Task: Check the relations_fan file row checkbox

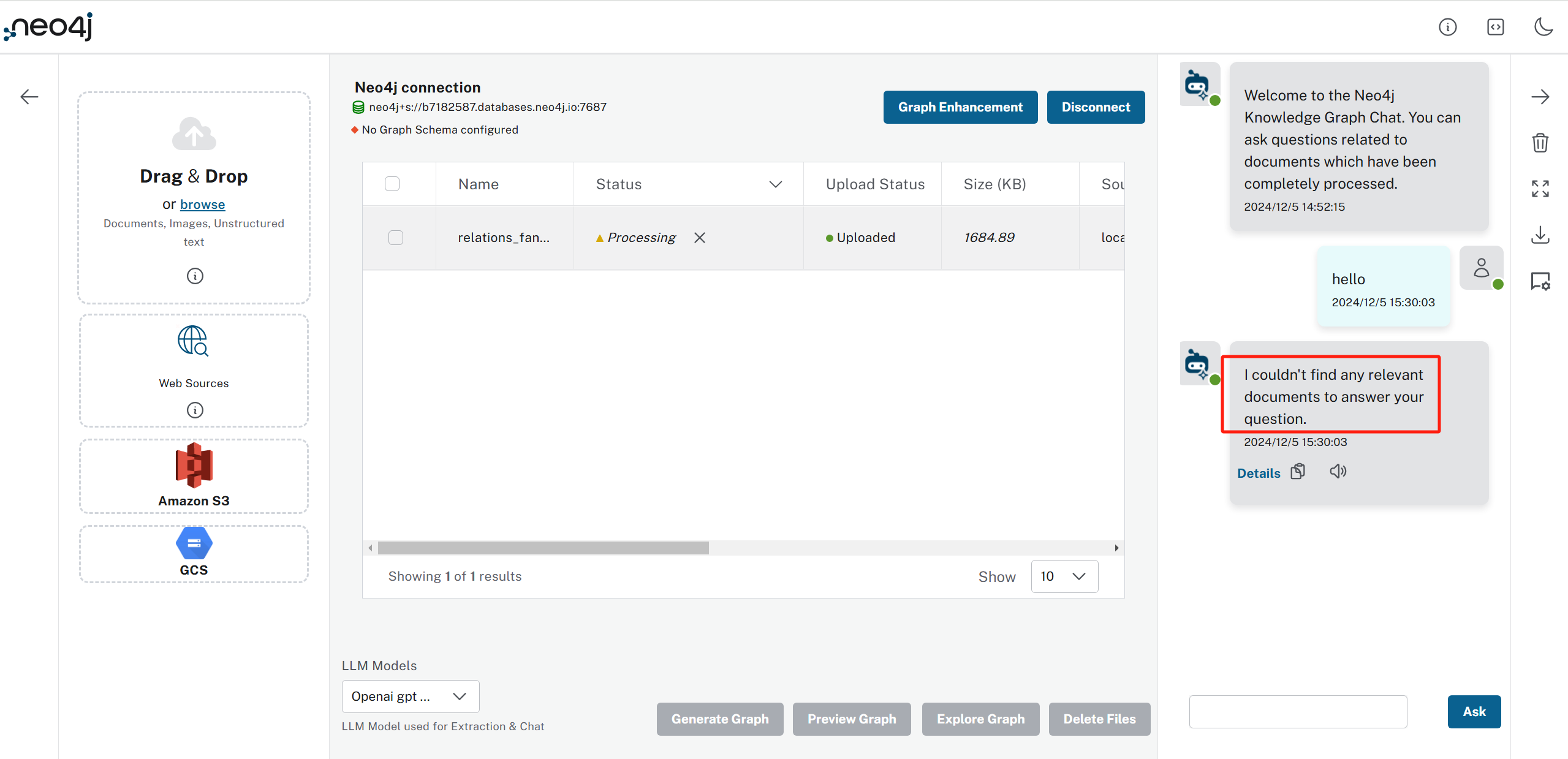Action: coord(396,238)
